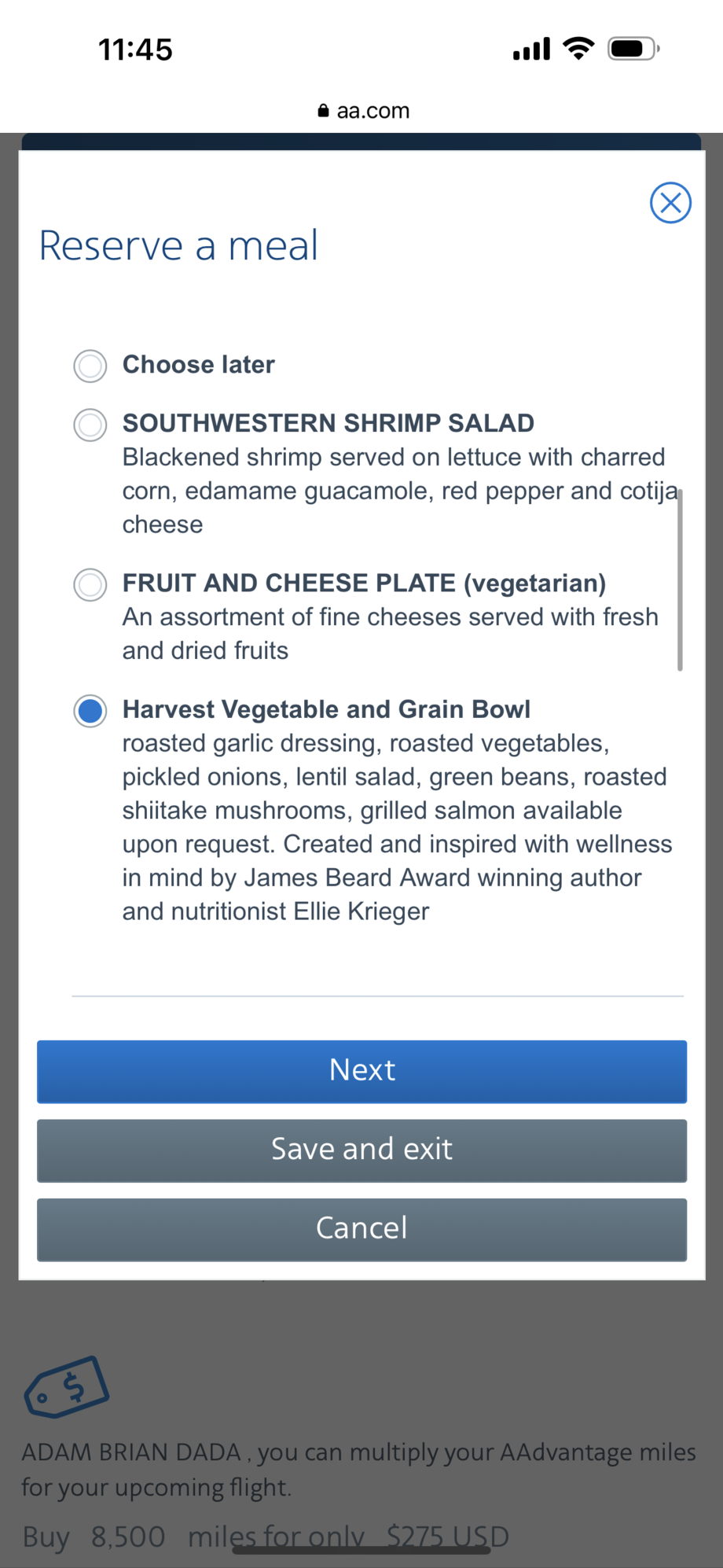Tap the Next button

point(361,1071)
